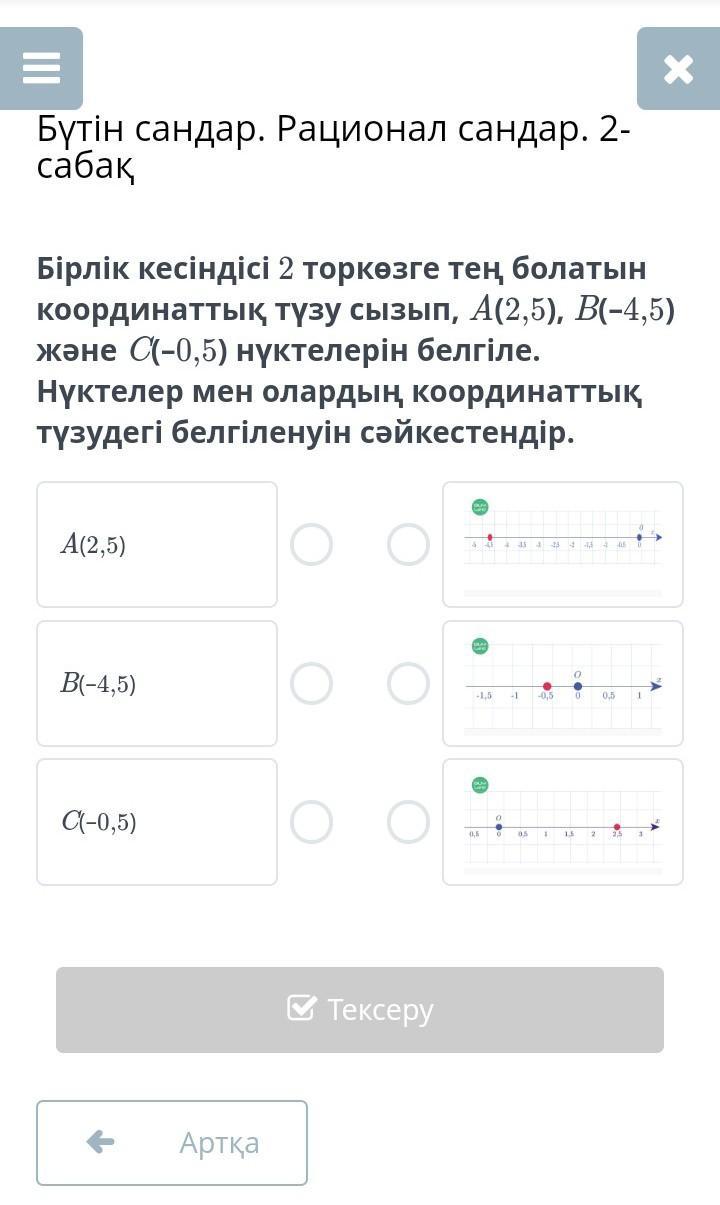Click the C(−0,5) answer card
The height and width of the screenshot is (1205, 720).
tap(157, 822)
